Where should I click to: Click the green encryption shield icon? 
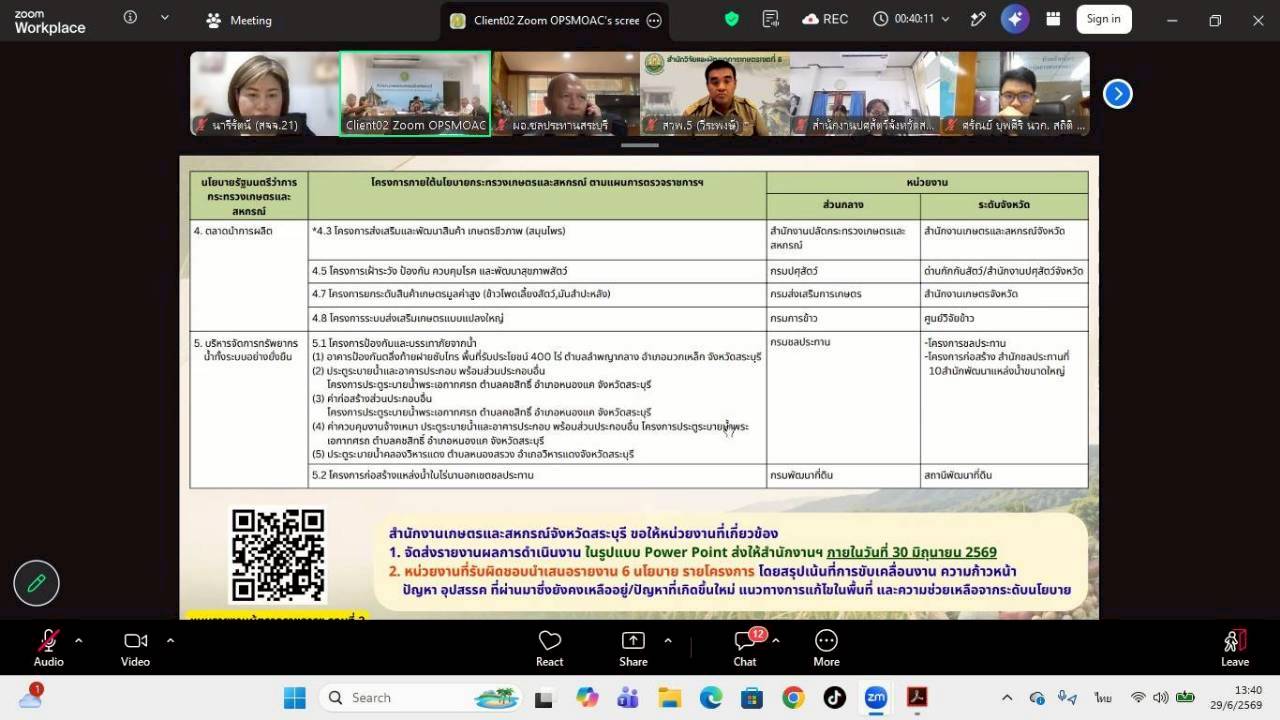[732, 19]
